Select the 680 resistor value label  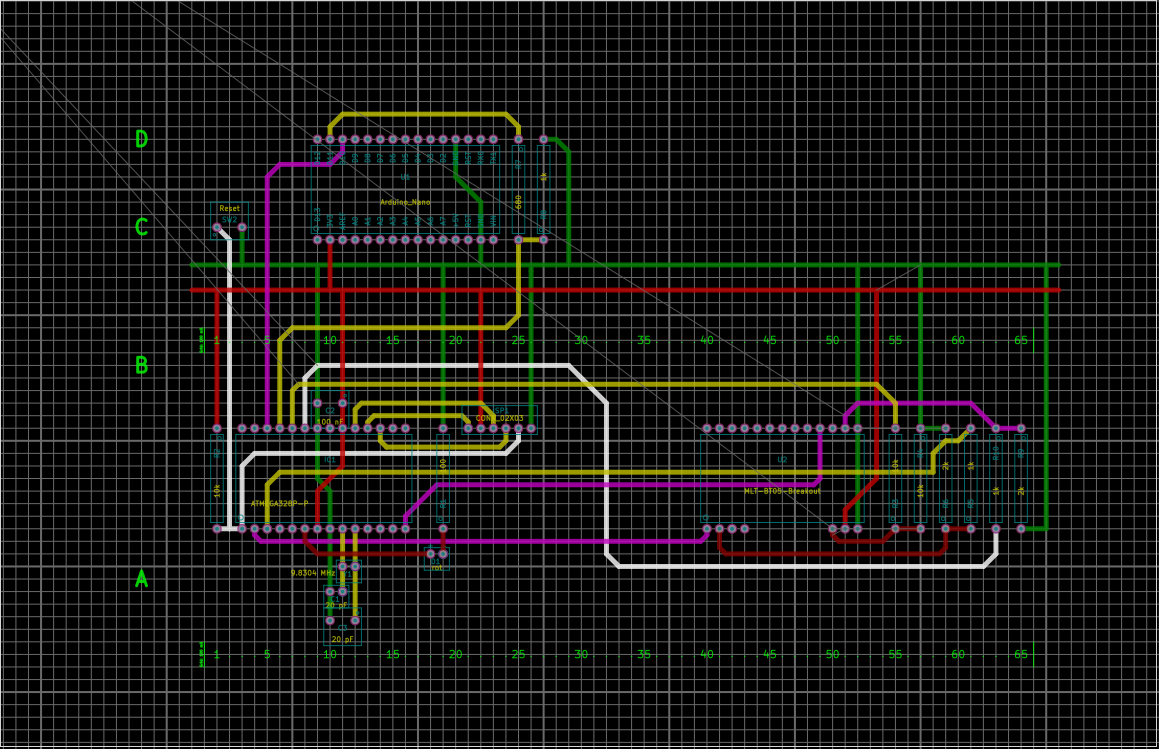point(518,202)
